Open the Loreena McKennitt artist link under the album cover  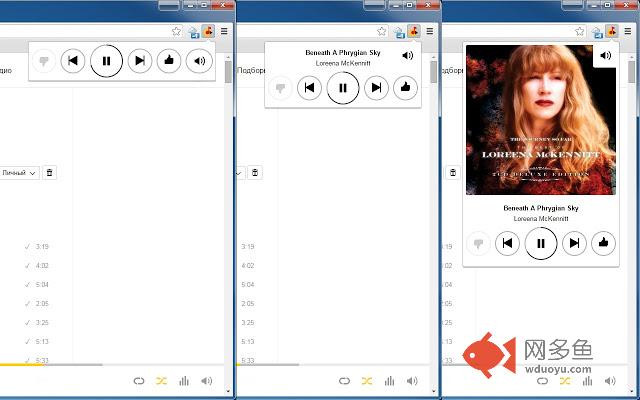click(x=540, y=218)
